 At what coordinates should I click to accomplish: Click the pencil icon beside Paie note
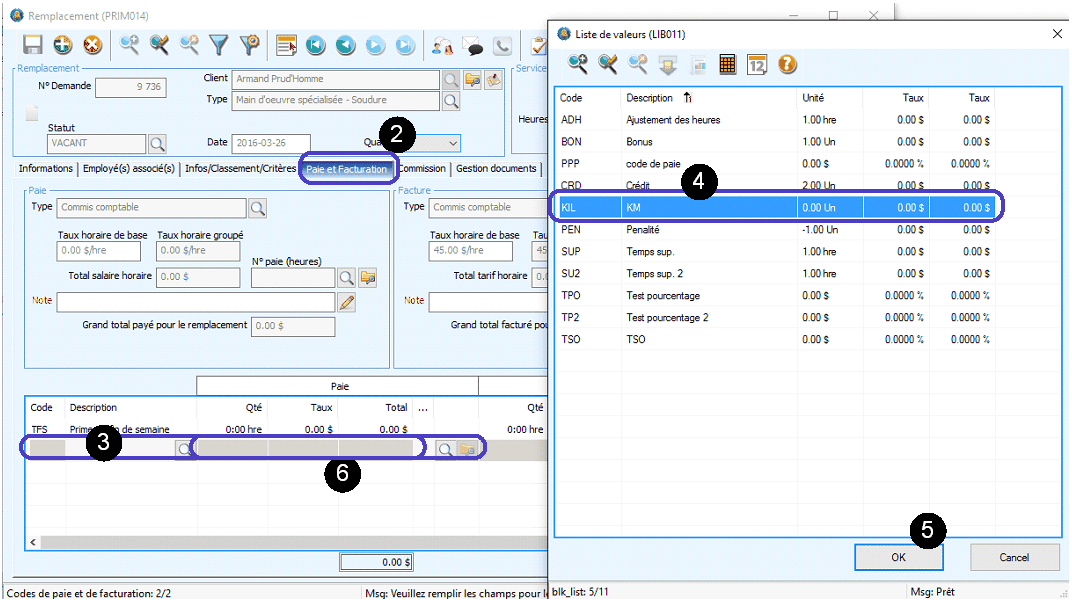coord(347,302)
